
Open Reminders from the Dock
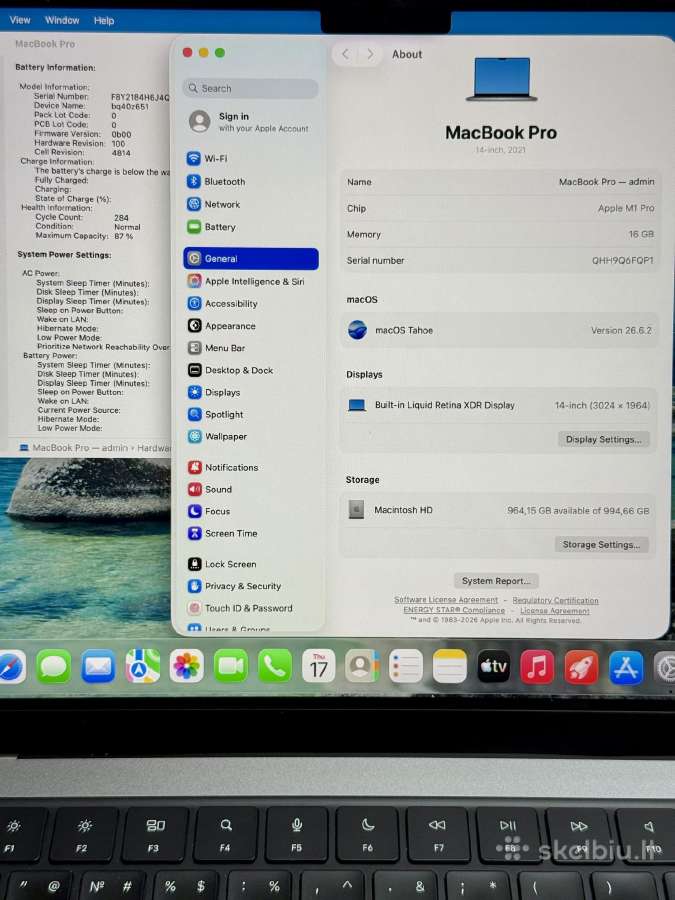pyautogui.click(x=406, y=666)
